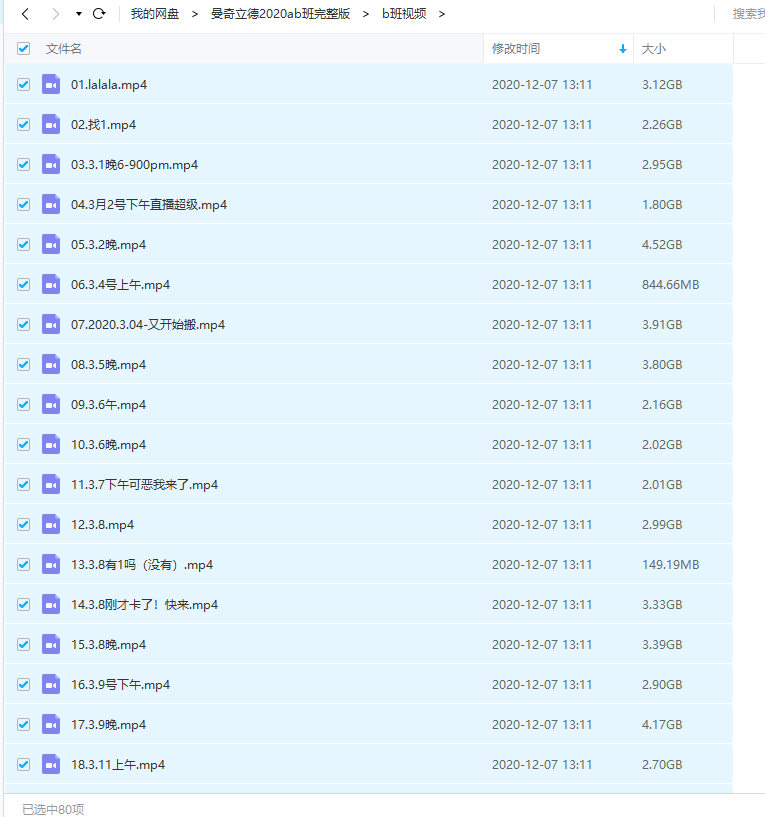Sort by 文件名 column header

(x=64, y=48)
